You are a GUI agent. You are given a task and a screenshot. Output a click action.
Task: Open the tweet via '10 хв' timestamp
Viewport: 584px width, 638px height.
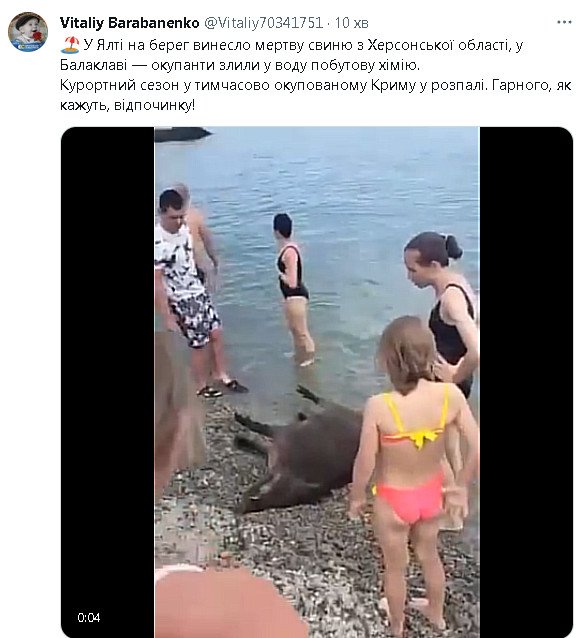[x=351, y=23]
